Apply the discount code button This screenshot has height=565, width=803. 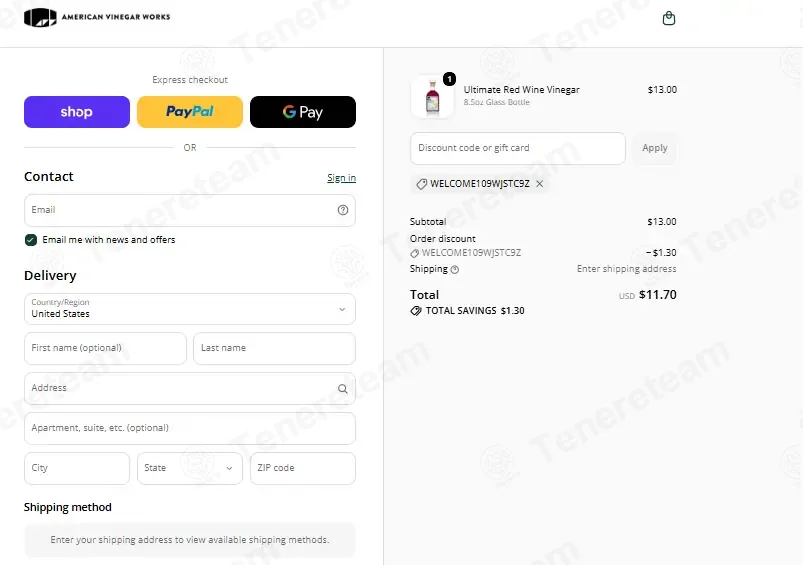point(655,148)
